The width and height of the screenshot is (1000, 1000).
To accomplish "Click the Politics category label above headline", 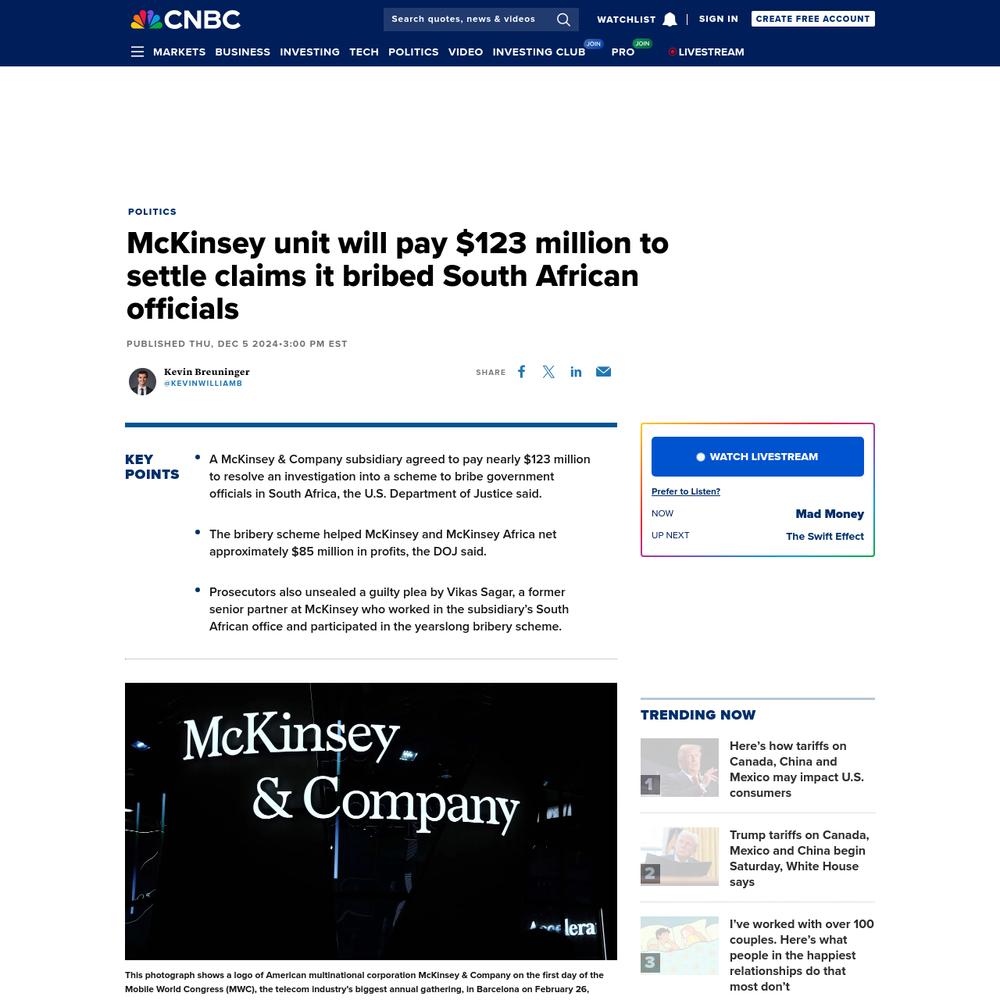I will point(152,212).
